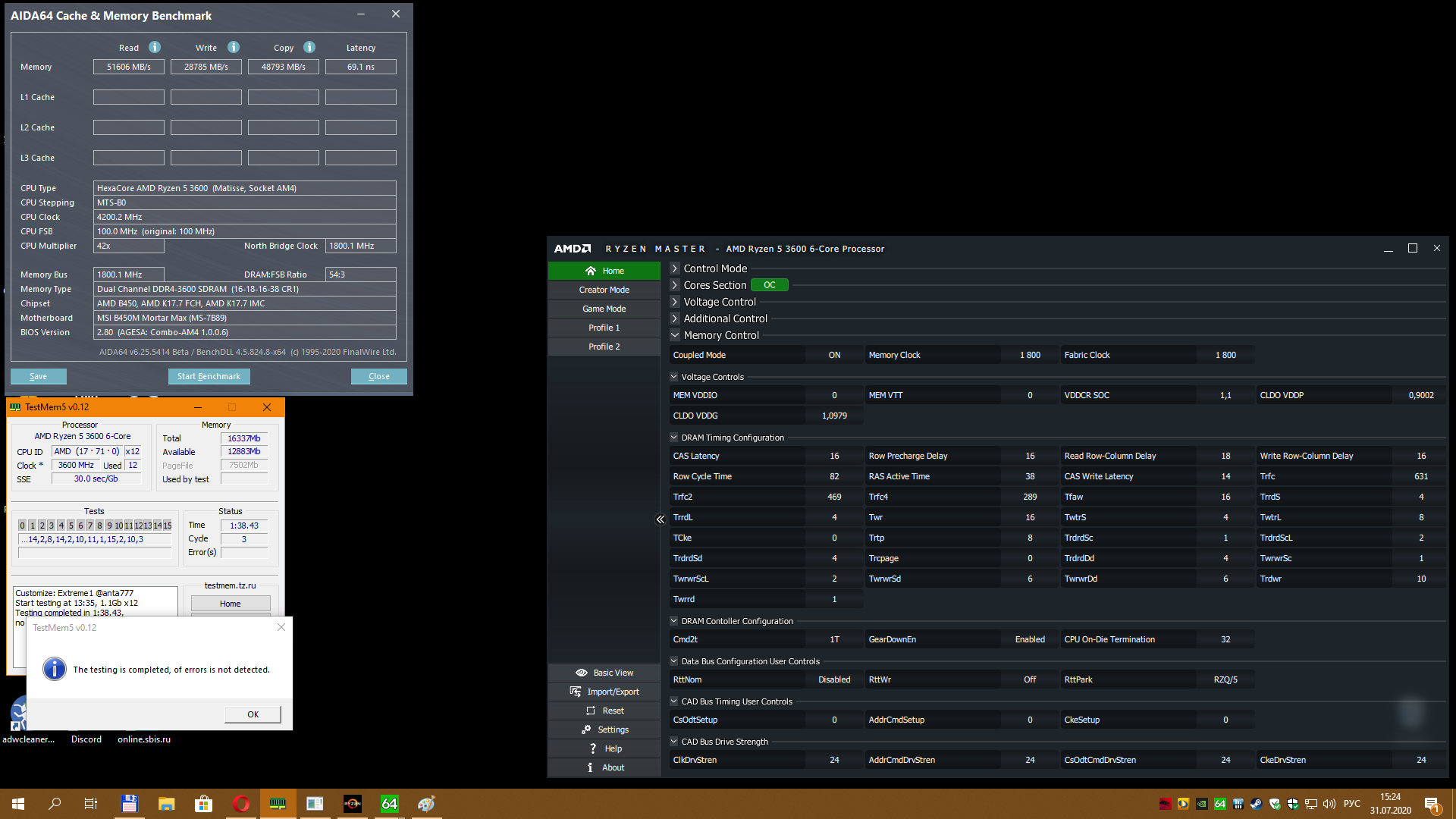Toggle the OC badge in Cores Section
This screenshot has width=1456, height=819.
[x=769, y=285]
